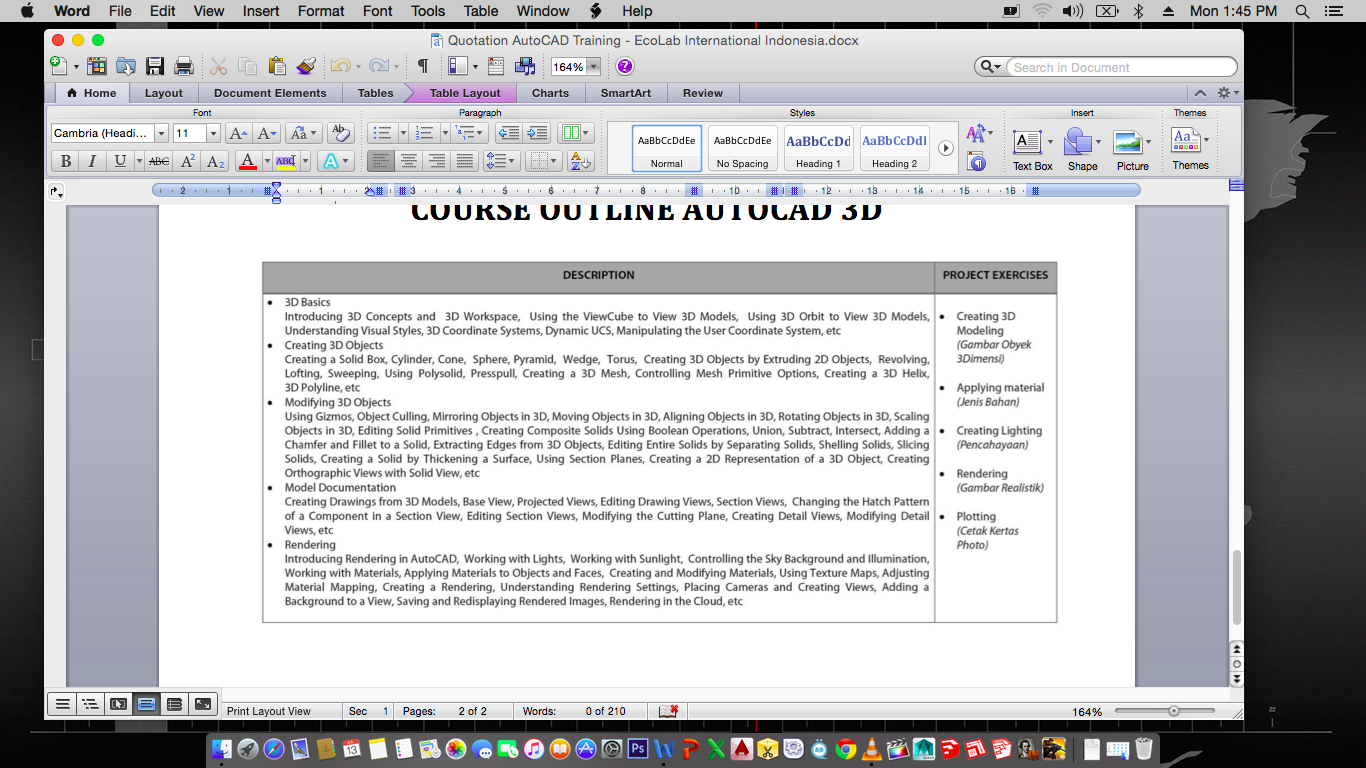Click the Superscript icon

pyautogui.click(x=187, y=161)
